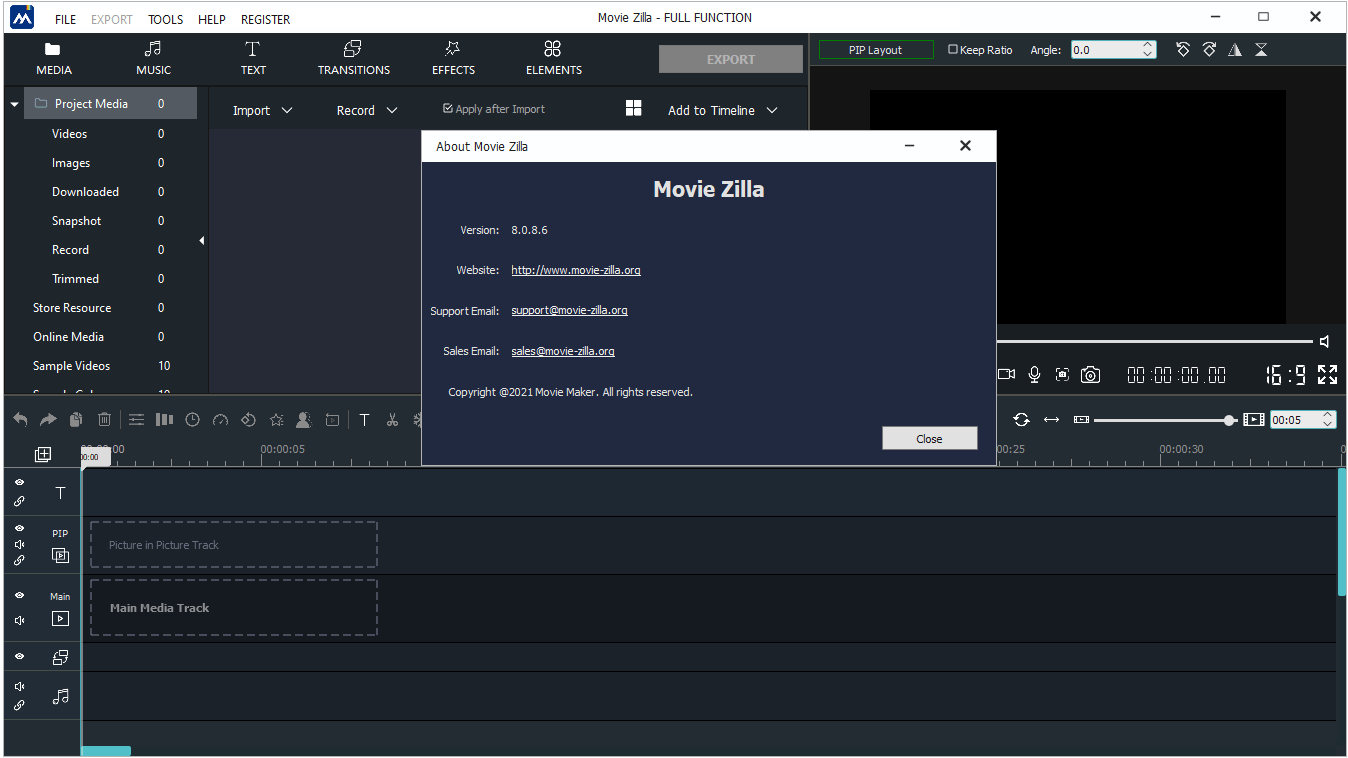Click the undo arrow in the timeline toolbar
1348x758 pixels.
point(20,420)
